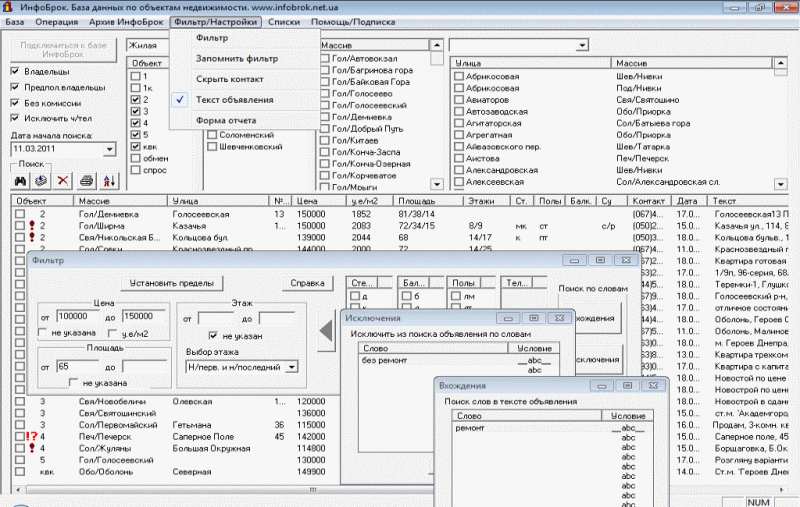
Task: Select the Гол/Демиевка result row checkbox
Action: (x=19, y=214)
